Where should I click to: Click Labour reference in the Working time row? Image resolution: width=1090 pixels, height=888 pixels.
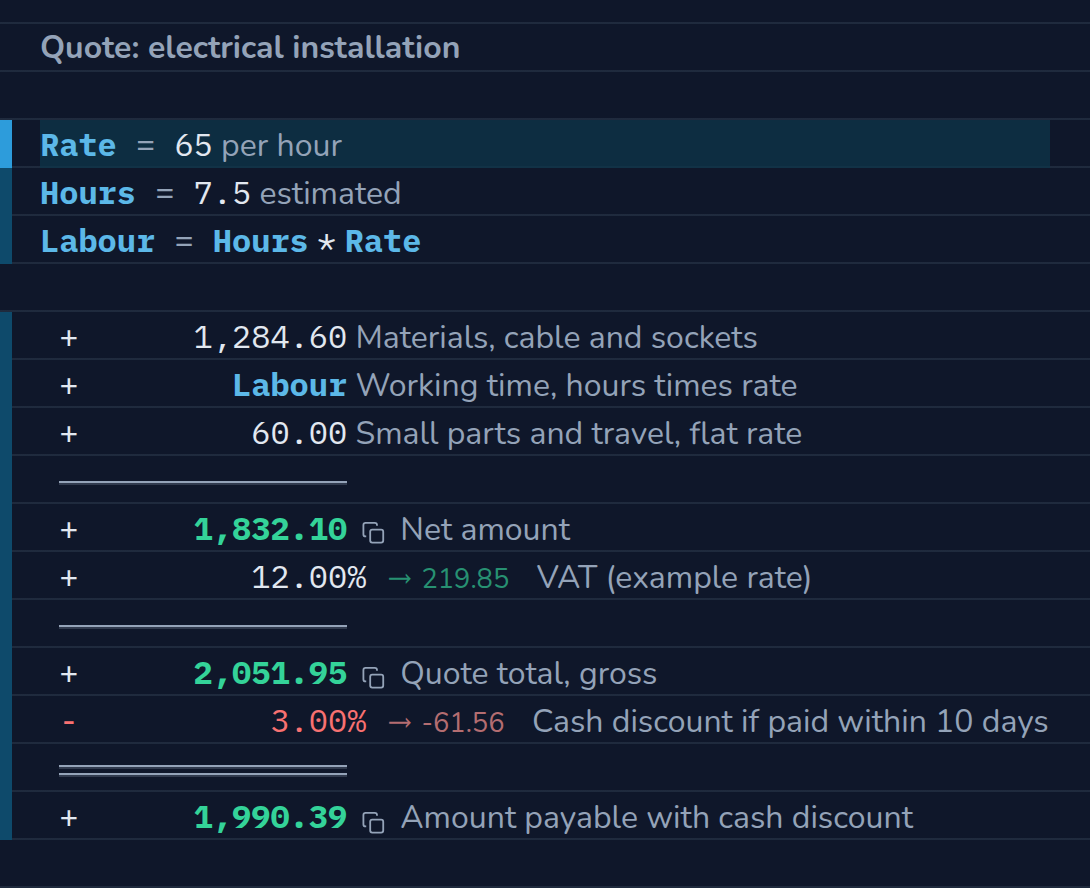[289, 385]
